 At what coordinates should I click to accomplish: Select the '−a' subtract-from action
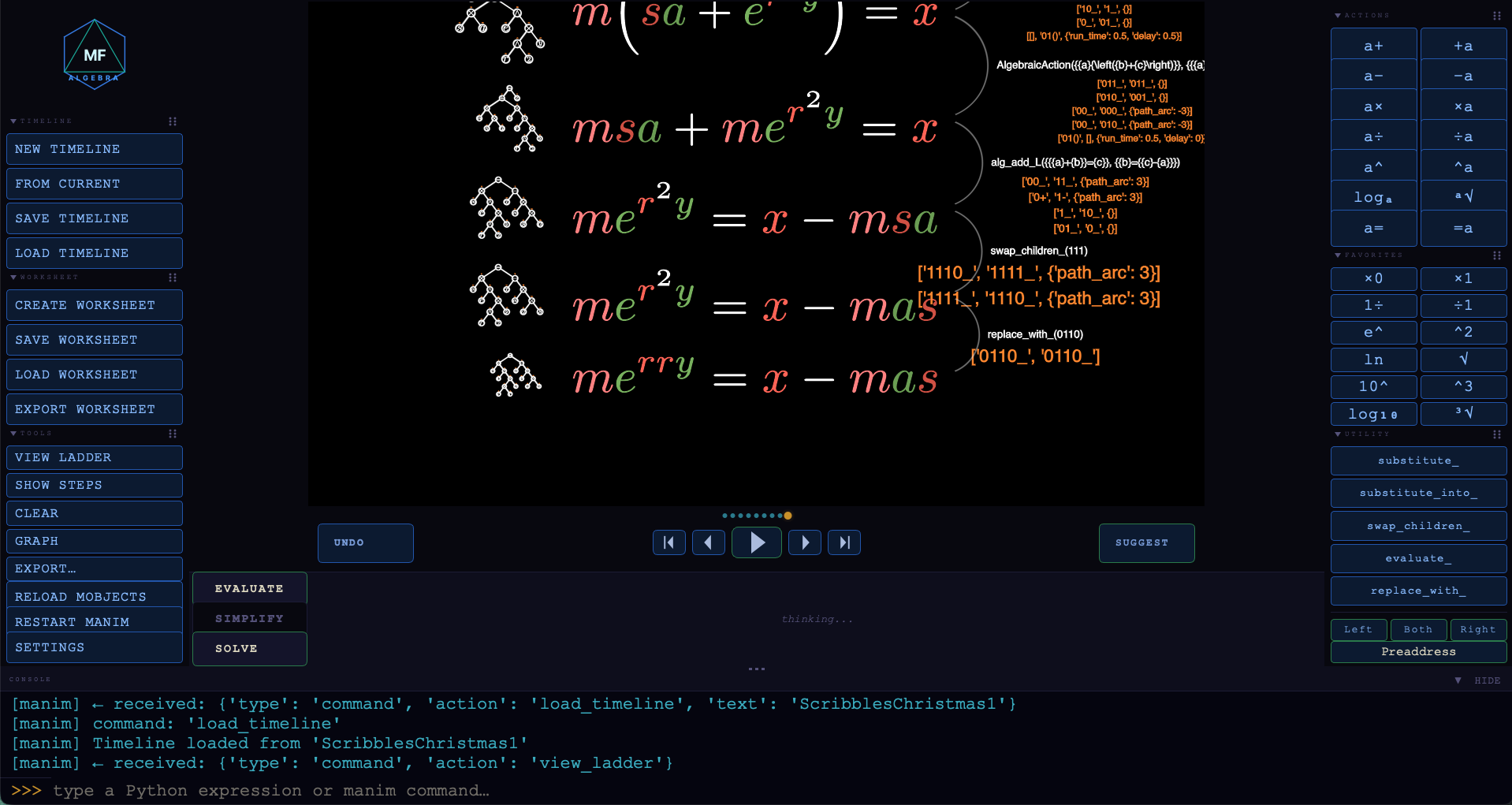pos(1463,76)
